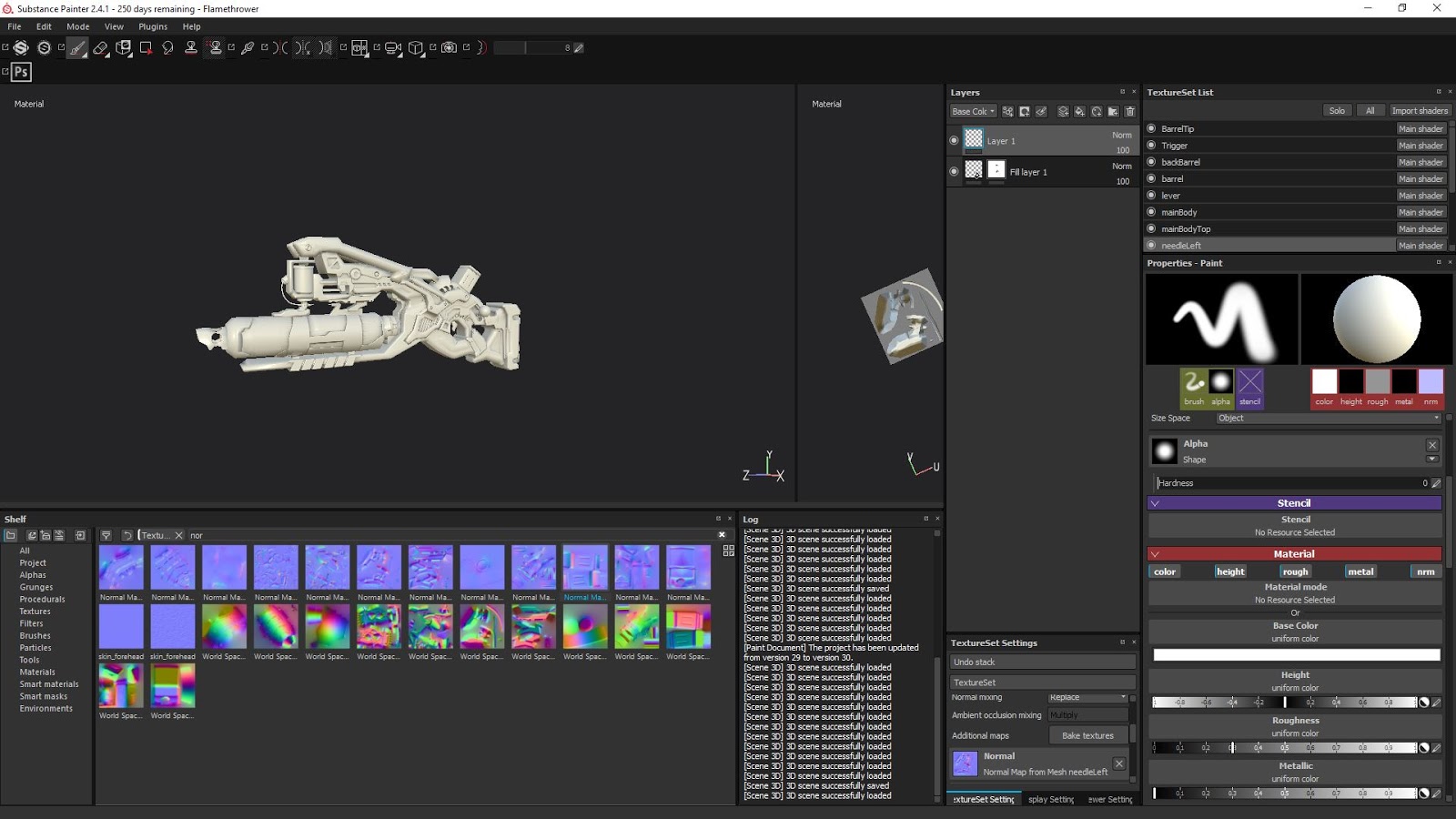
Task: Hide Layer 1 visibility toggle
Action: point(954,141)
